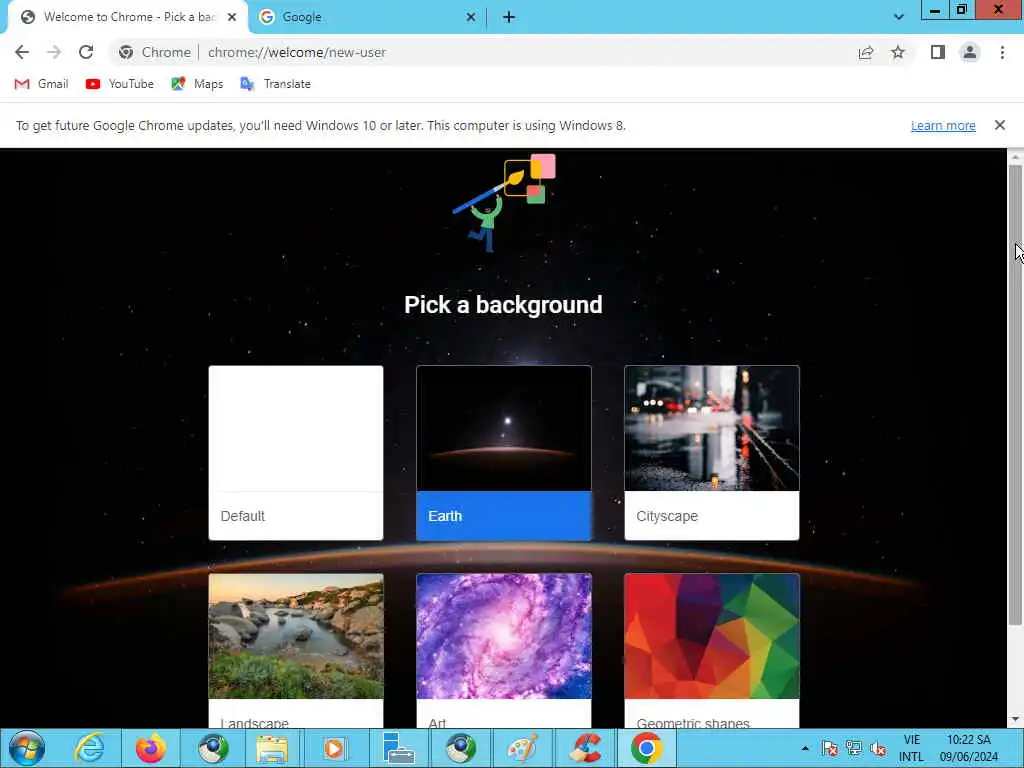This screenshot has height=768, width=1024.
Task: Open a new tab with plus button
Action: tap(509, 17)
